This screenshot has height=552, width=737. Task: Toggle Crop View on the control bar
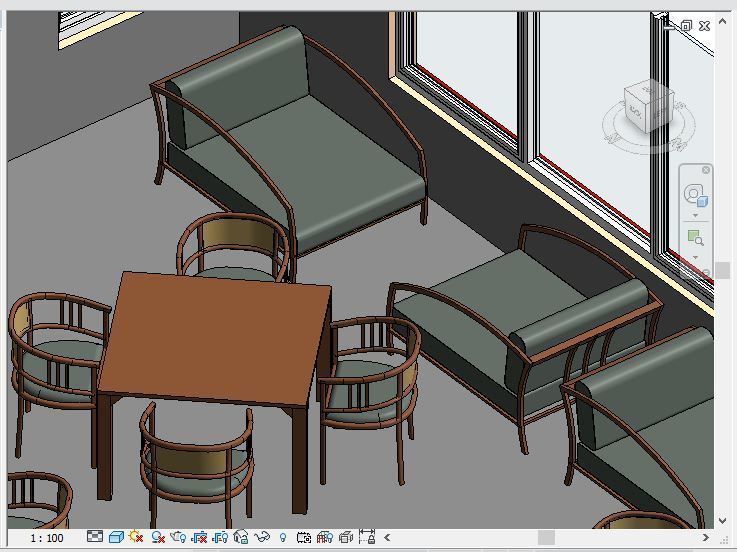point(199,537)
